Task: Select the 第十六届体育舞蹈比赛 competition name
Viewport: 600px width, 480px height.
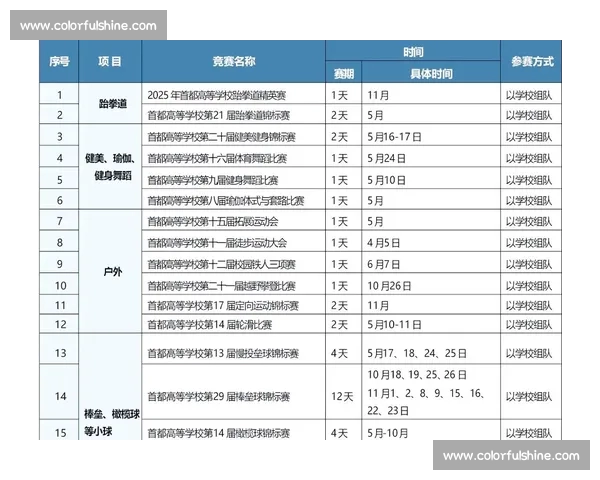Action: (217, 158)
